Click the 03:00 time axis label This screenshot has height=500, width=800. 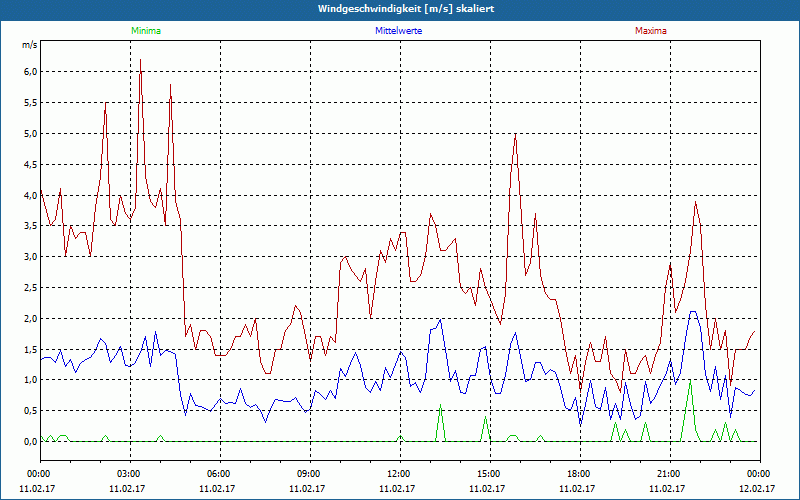(131, 474)
